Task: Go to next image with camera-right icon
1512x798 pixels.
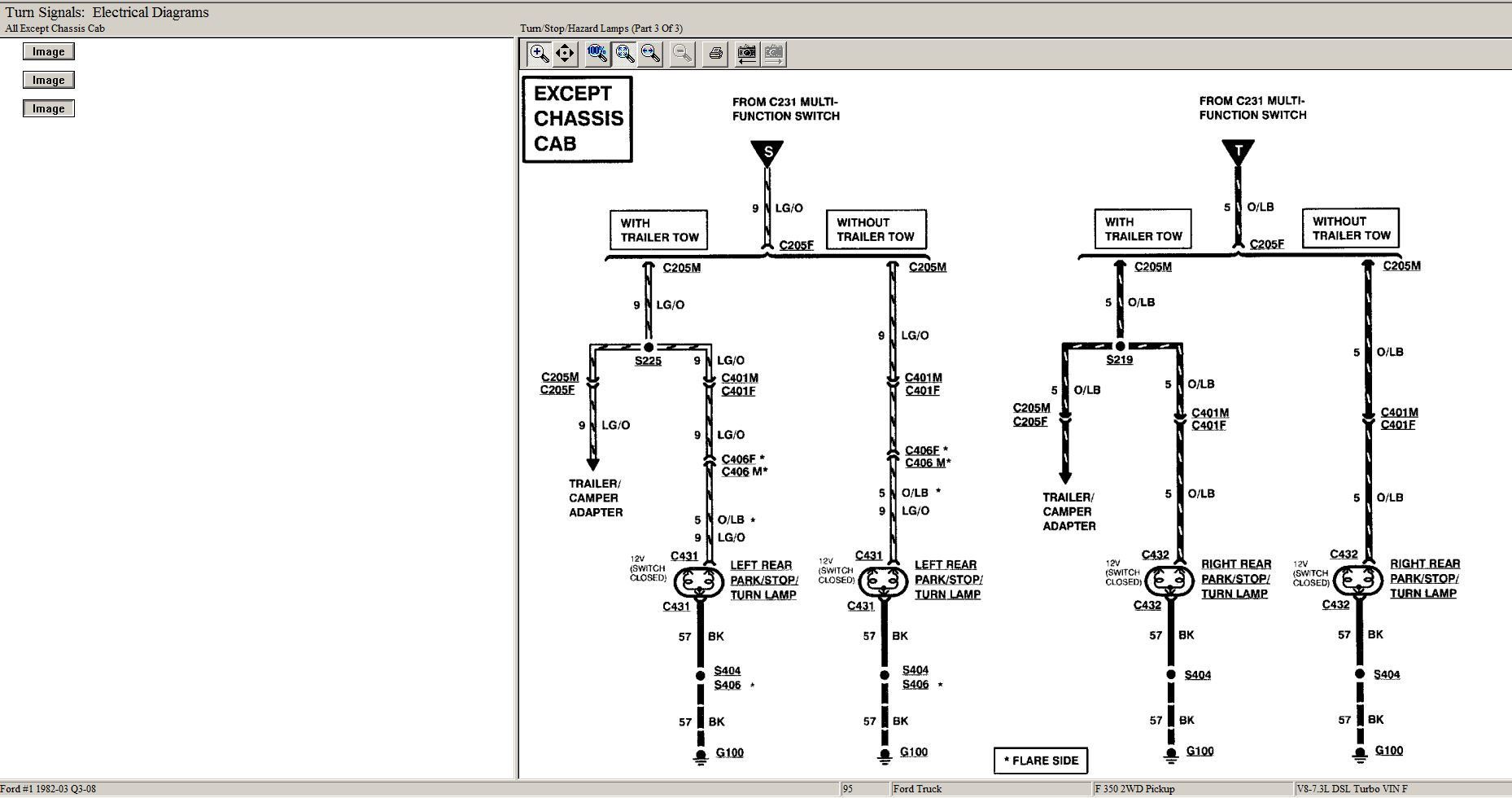Action: pyautogui.click(x=774, y=54)
